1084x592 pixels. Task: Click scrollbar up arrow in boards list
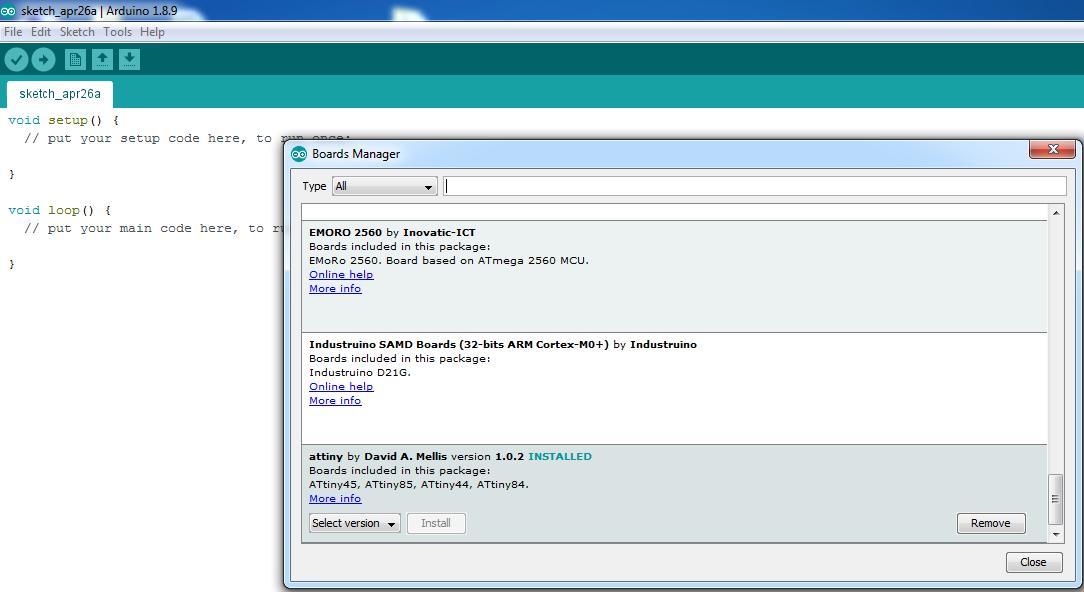pos(1056,212)
